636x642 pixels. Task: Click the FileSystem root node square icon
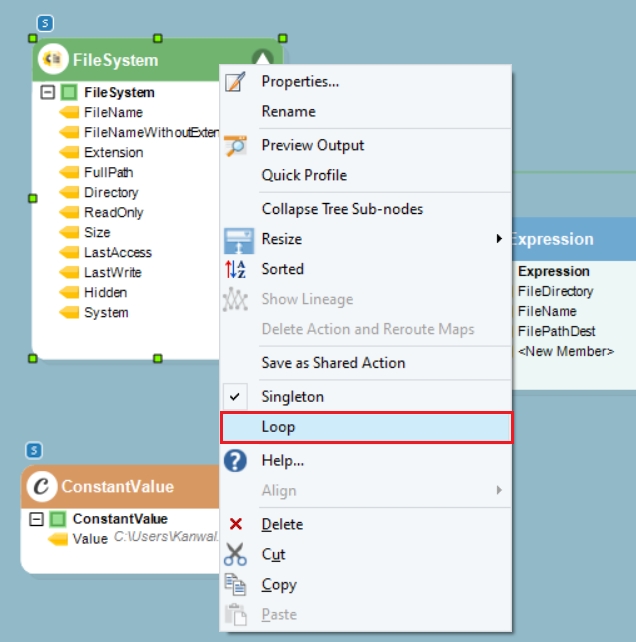coord(69,92)
